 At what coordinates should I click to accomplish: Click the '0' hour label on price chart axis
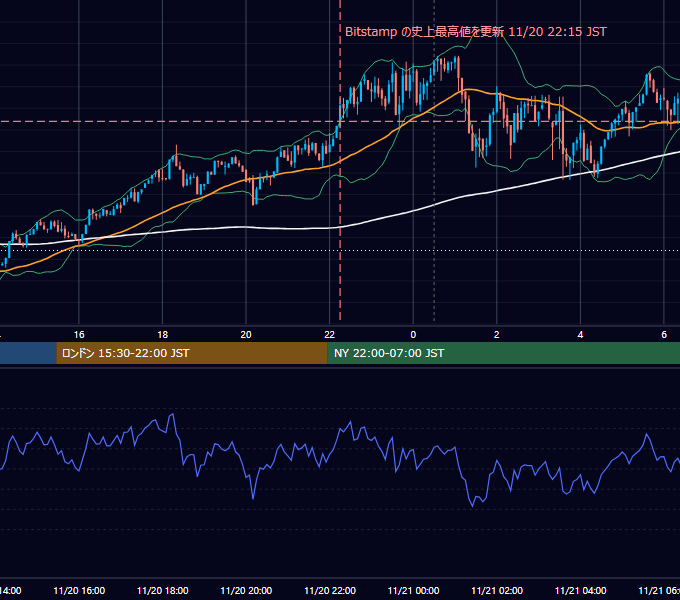click(413, 335)
